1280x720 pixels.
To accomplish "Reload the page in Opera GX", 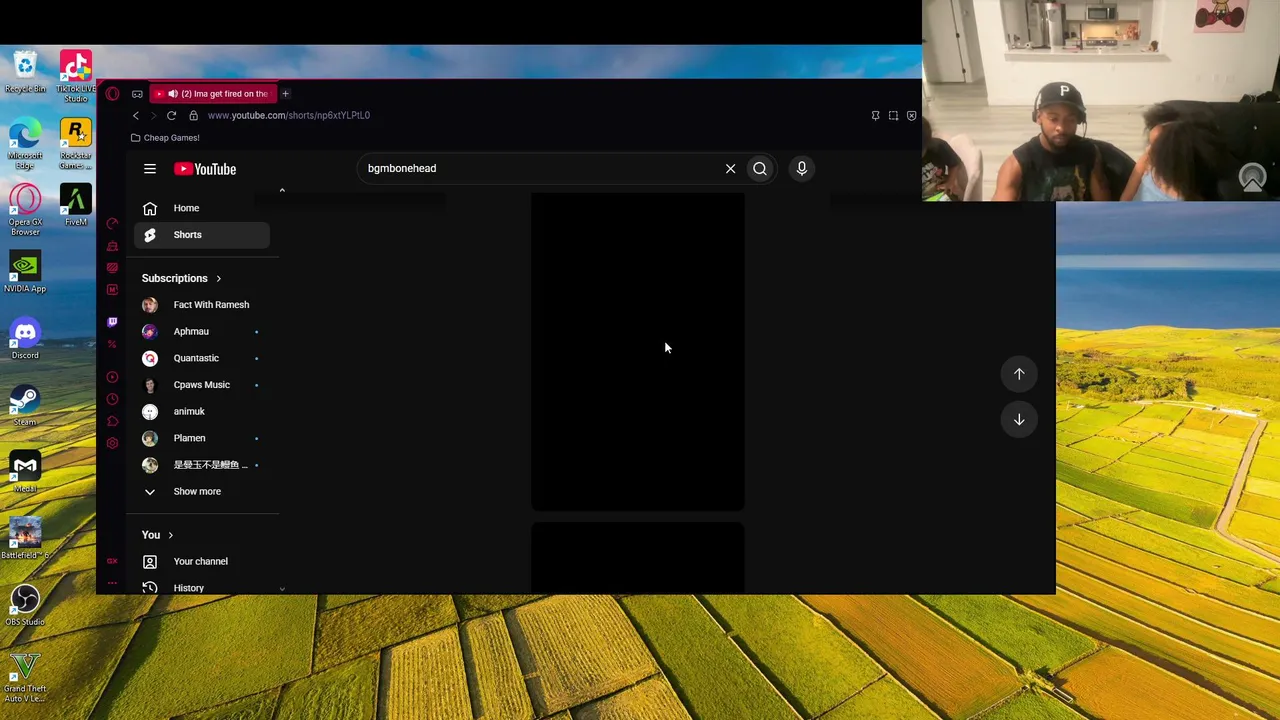I will tap(171, 115).
